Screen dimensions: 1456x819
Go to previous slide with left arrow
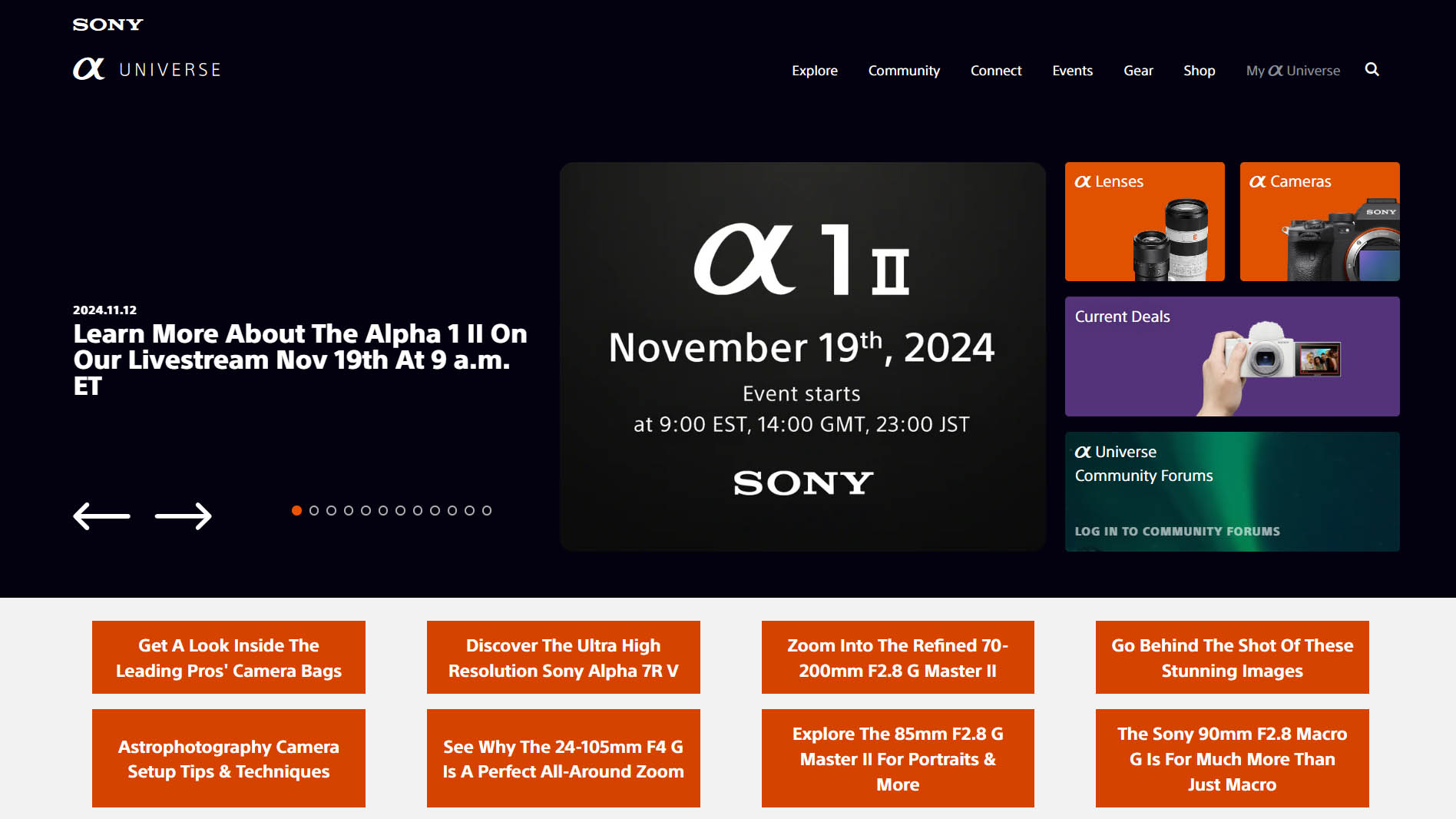(x=101, y=516)
